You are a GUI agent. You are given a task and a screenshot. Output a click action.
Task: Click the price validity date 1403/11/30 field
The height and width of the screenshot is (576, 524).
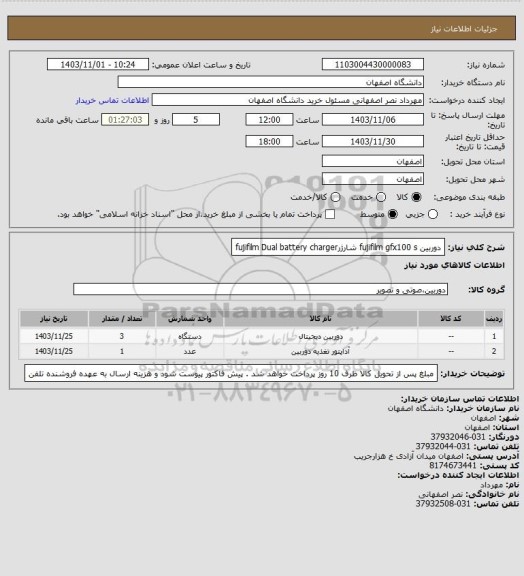point(373,141)
